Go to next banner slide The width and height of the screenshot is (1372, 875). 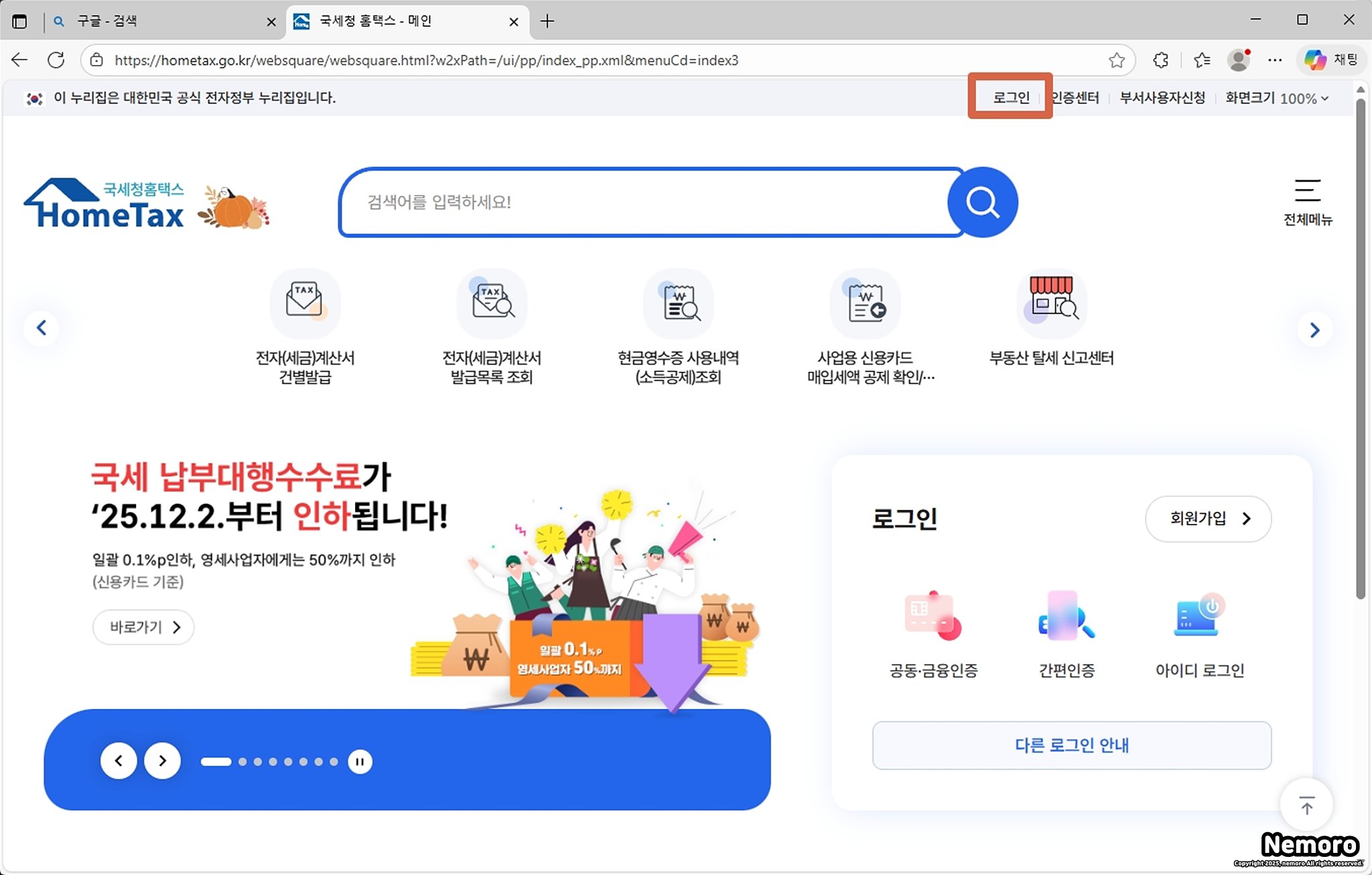162,761
